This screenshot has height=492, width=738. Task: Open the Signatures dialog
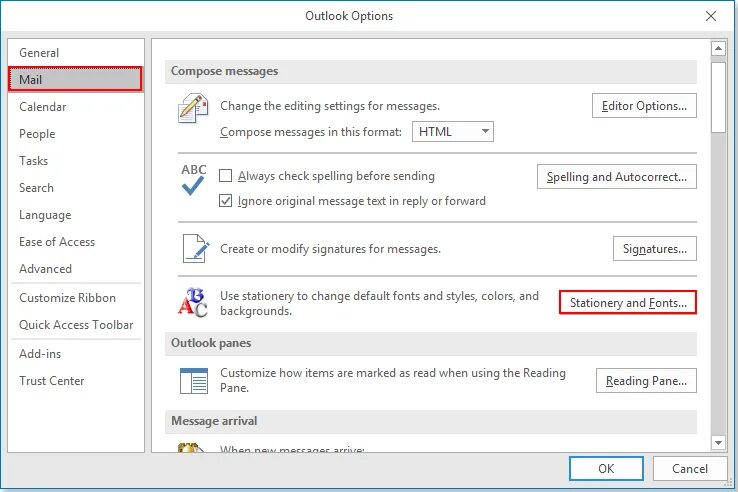tap(655, 249)
